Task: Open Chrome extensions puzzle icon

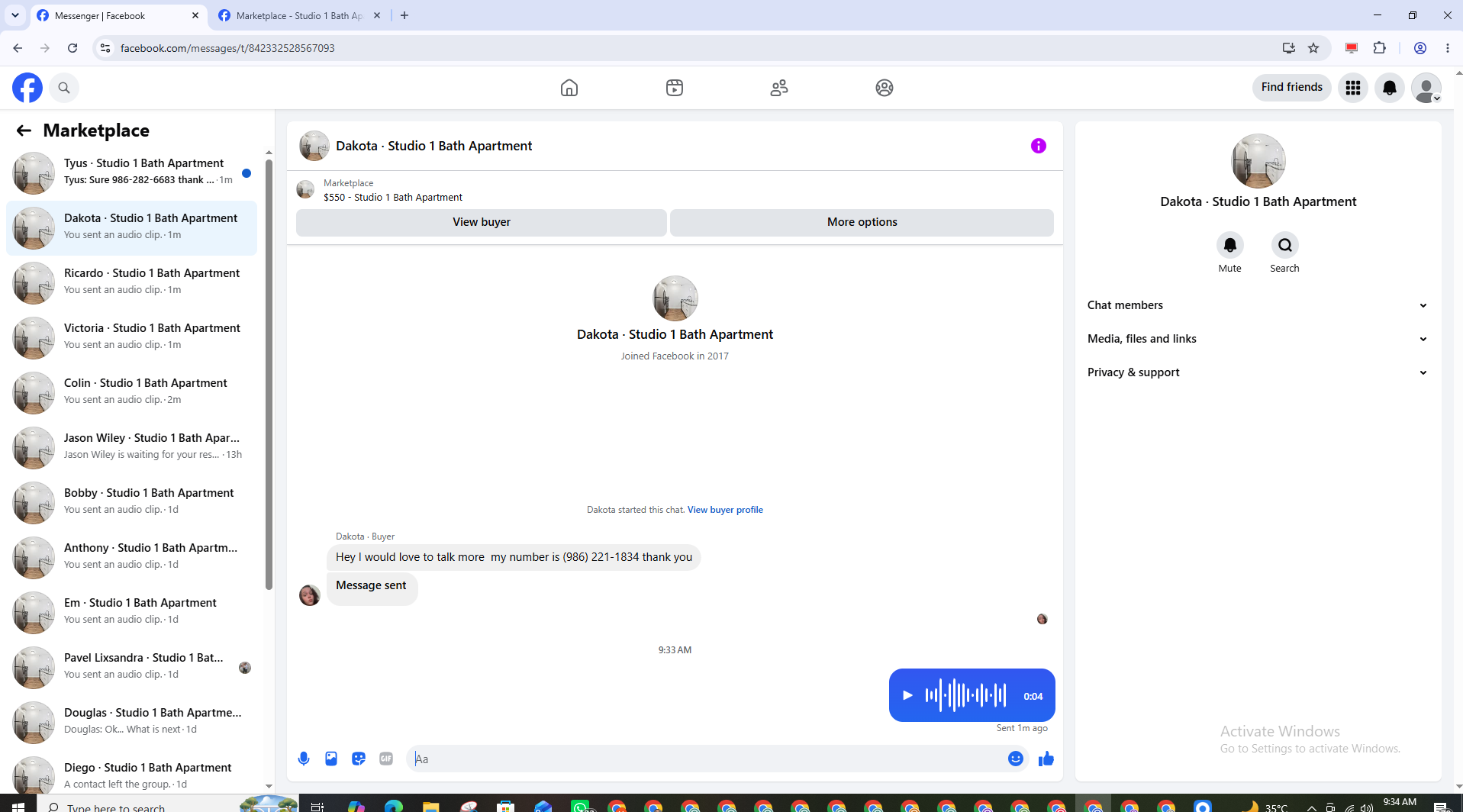Action: point(1380,48)
